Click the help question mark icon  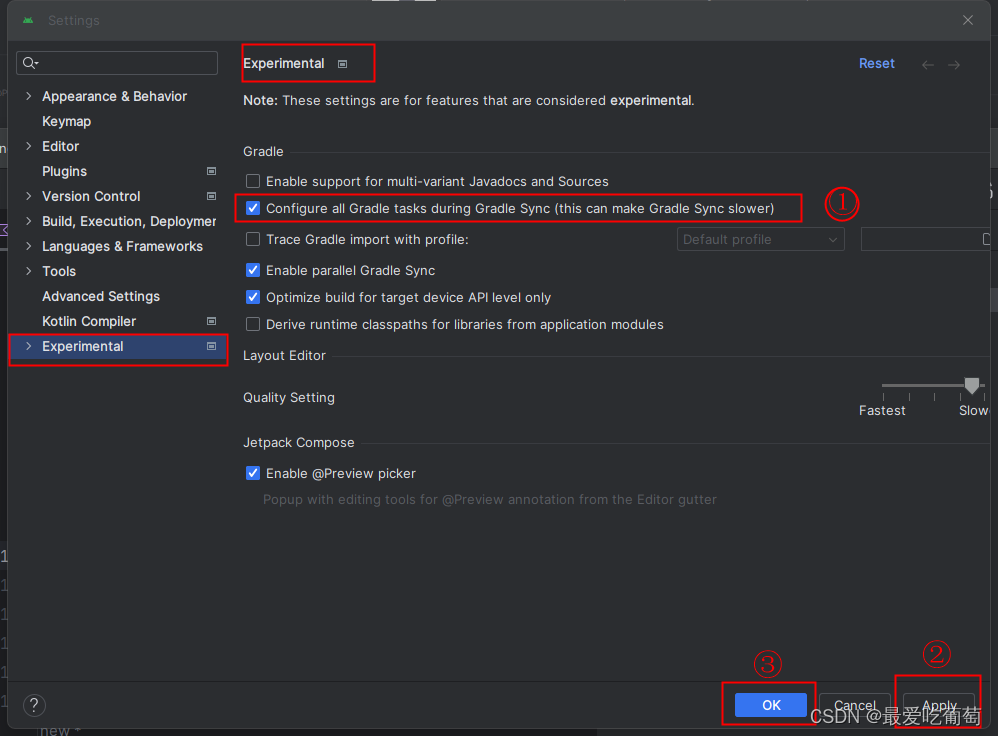(33, 705)
